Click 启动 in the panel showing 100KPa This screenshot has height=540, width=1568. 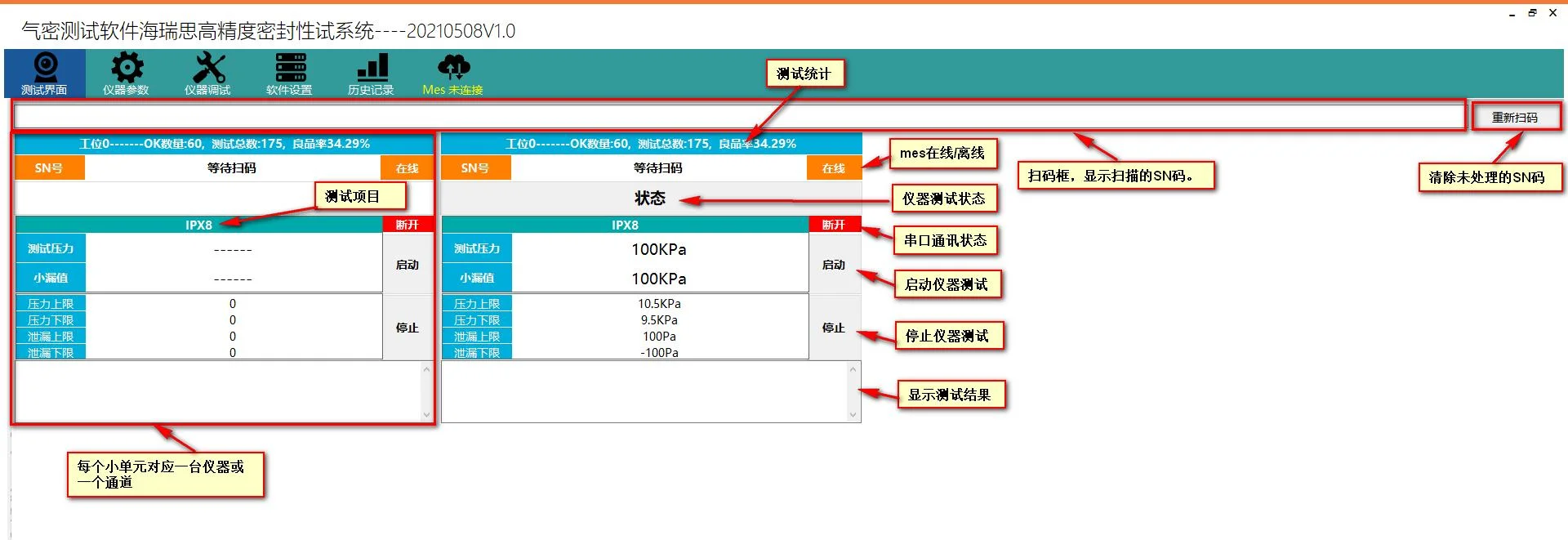coord(834,265)
